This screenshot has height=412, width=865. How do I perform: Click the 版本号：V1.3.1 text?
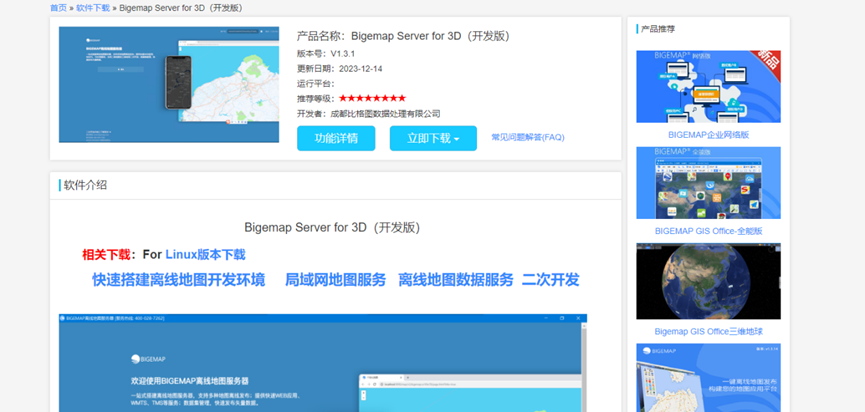(x=325, y=53)
